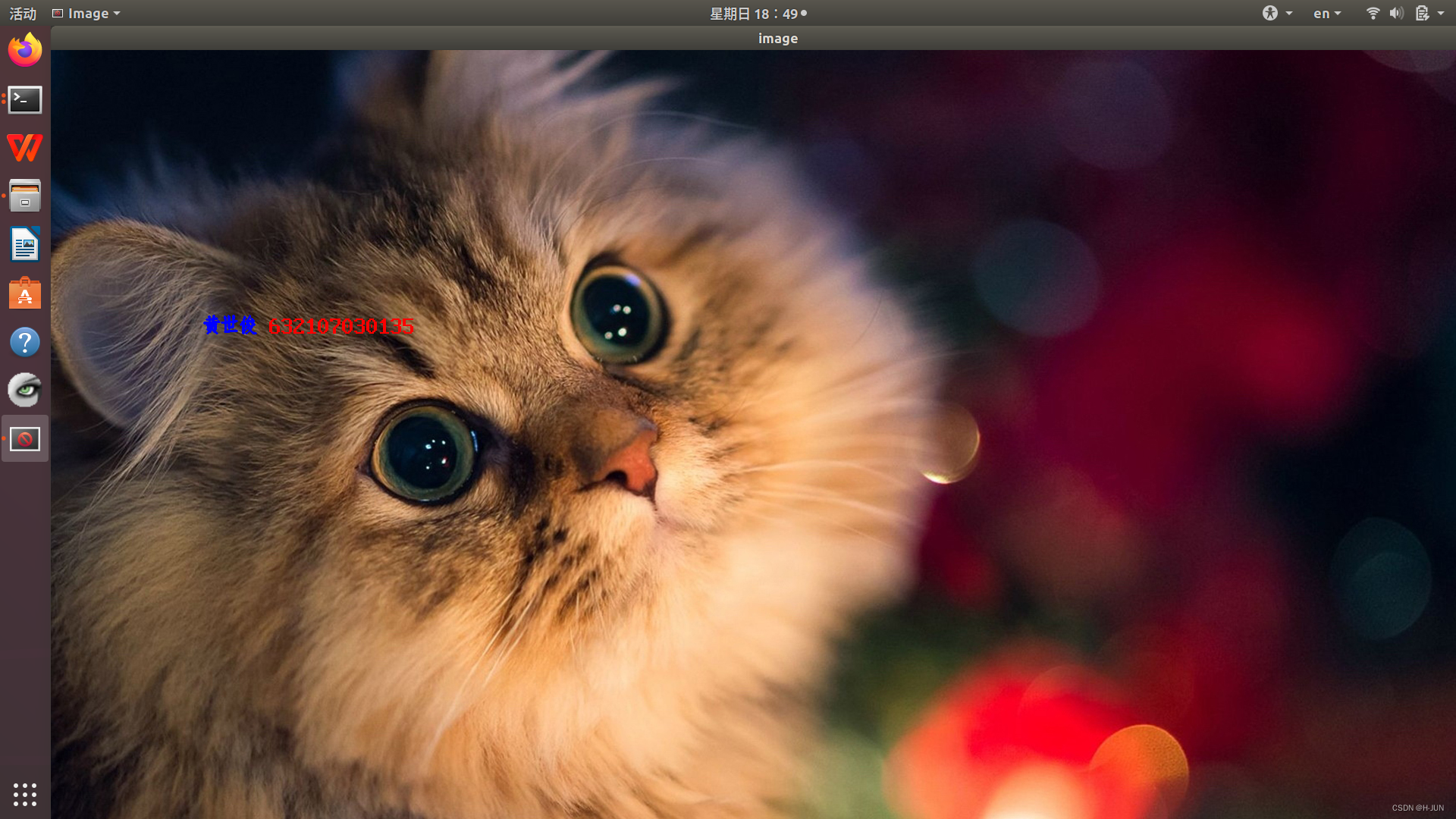Screen dimensions: 1456x819
Task: Click the Wi-Fi status icon
Action: pos(1373,14)
